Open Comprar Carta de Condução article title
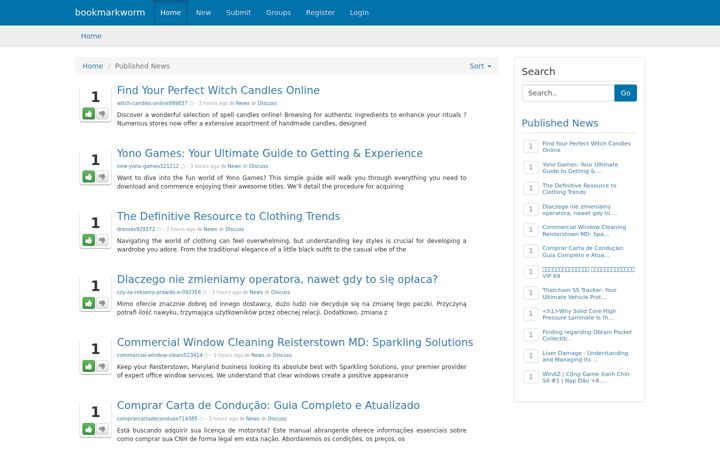The width and height of the screenshot is (720, 450). (x=268, y=405)
